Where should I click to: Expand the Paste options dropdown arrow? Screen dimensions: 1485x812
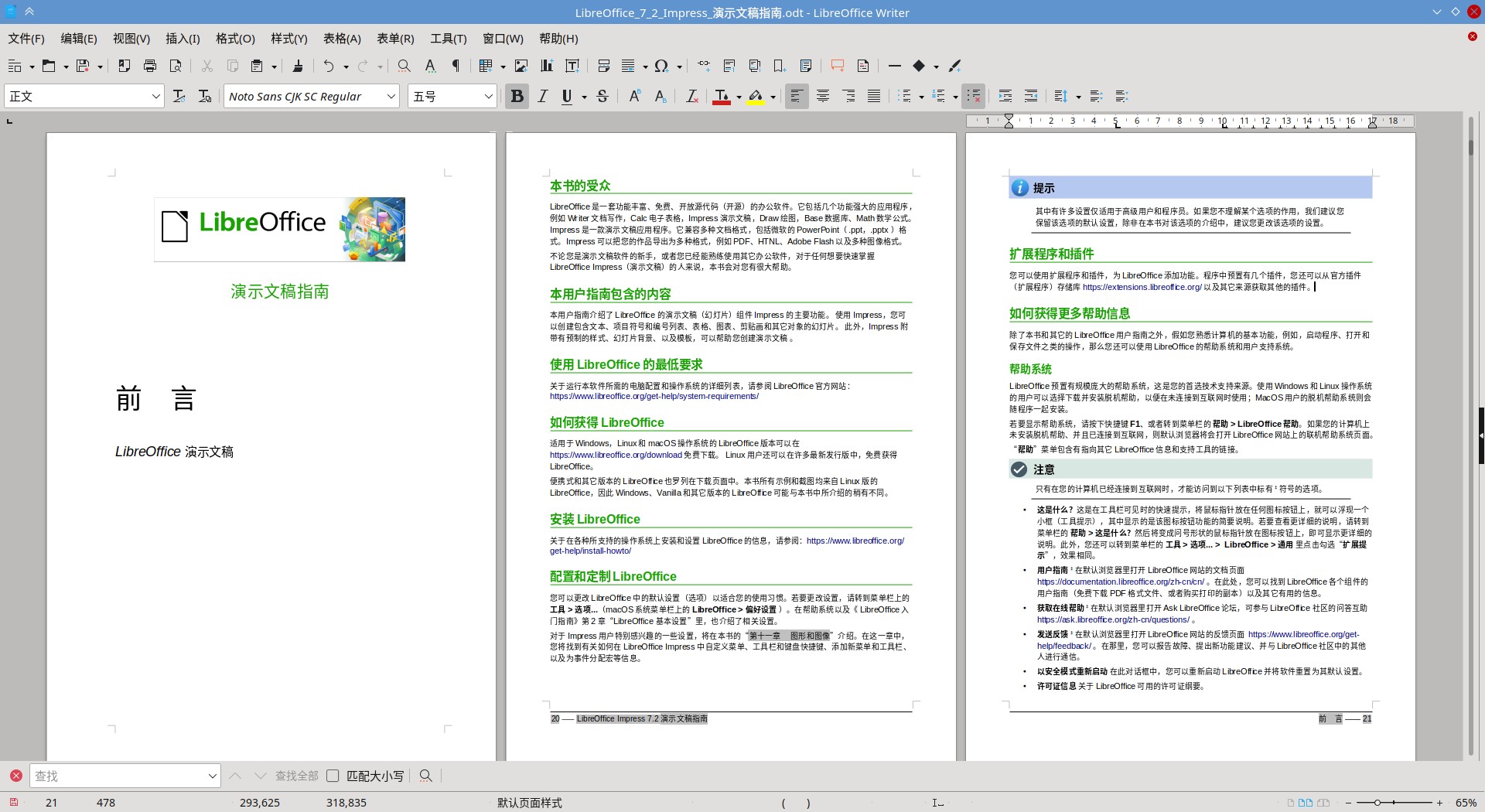pyautogui.click(x=275, y=67)
